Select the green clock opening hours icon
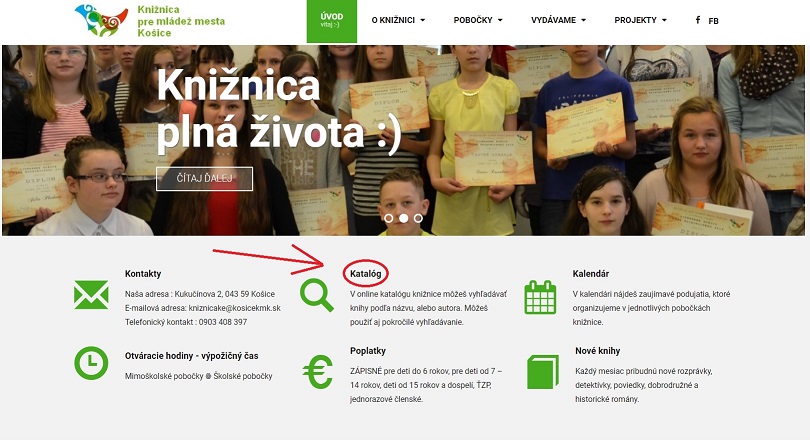 tap(91, 363)
